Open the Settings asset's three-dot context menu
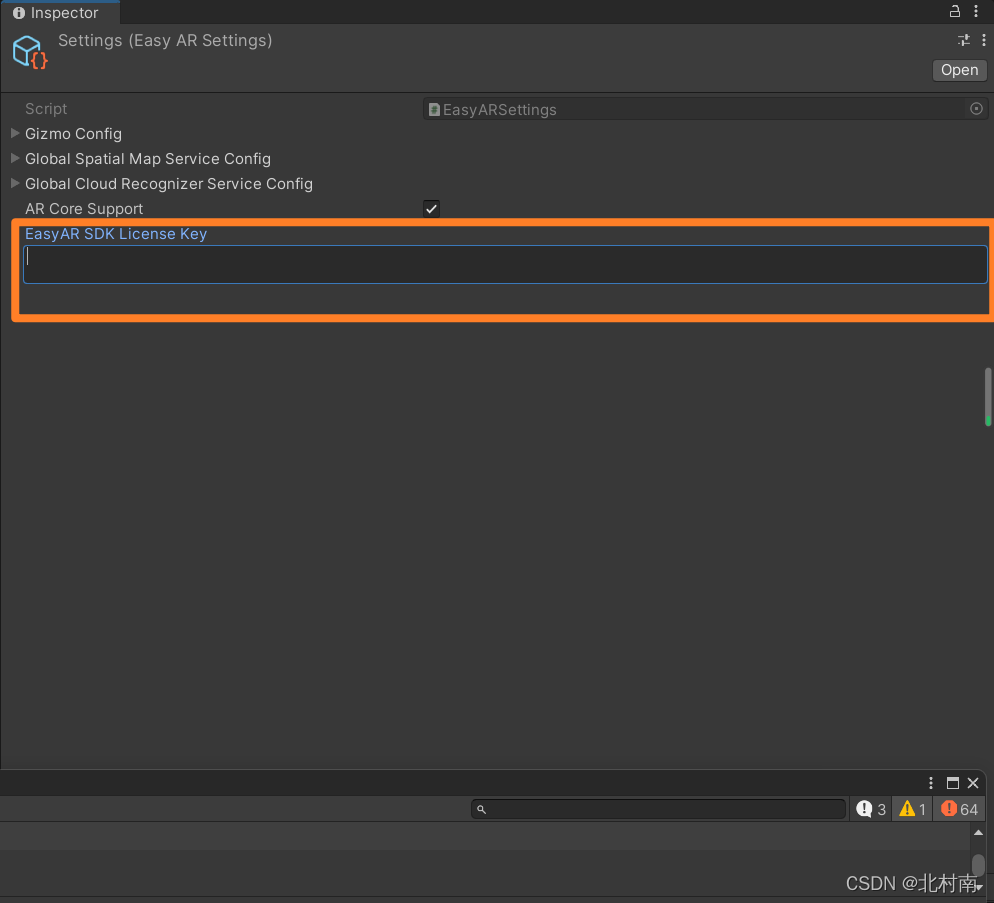994x903 pixels. click(983, 41)
